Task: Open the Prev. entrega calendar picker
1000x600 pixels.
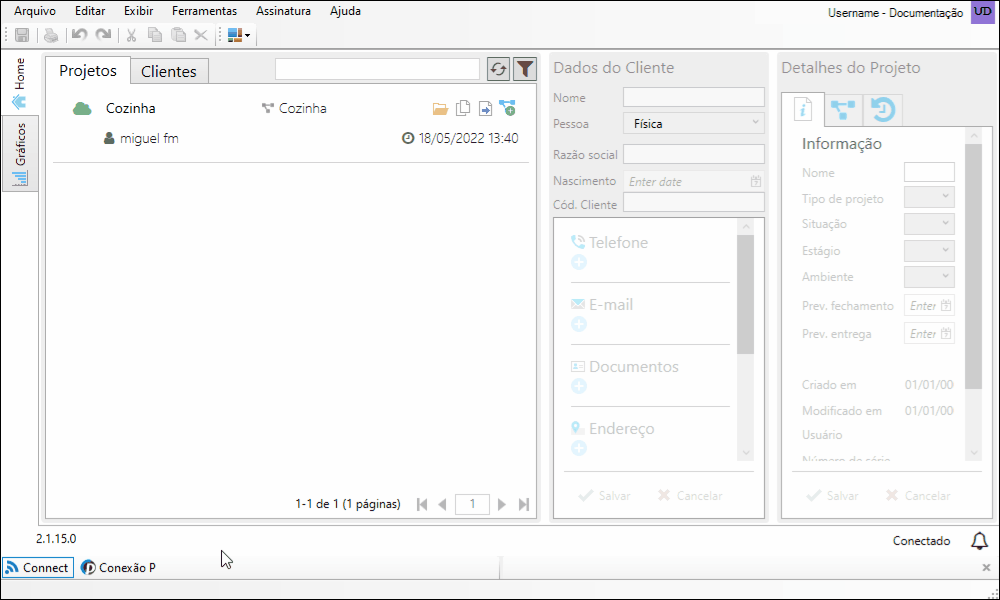Action: pyautogui.click(x=946, y=333)
